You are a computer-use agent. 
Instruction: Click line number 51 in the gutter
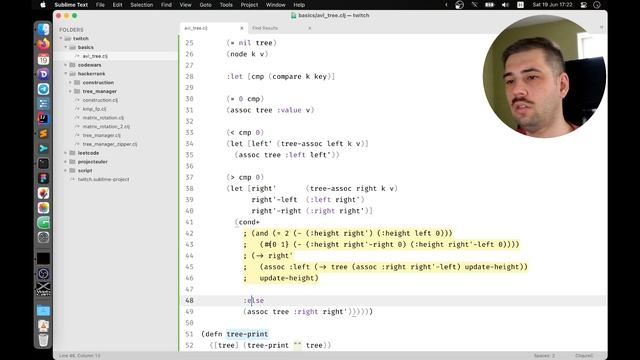coord(189,334)
